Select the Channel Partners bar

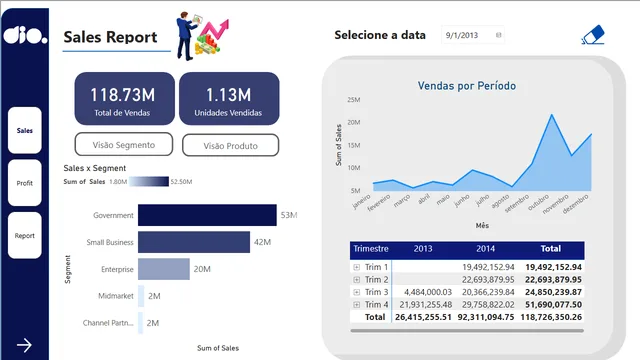pyautogui.click(x=140, y=323)
